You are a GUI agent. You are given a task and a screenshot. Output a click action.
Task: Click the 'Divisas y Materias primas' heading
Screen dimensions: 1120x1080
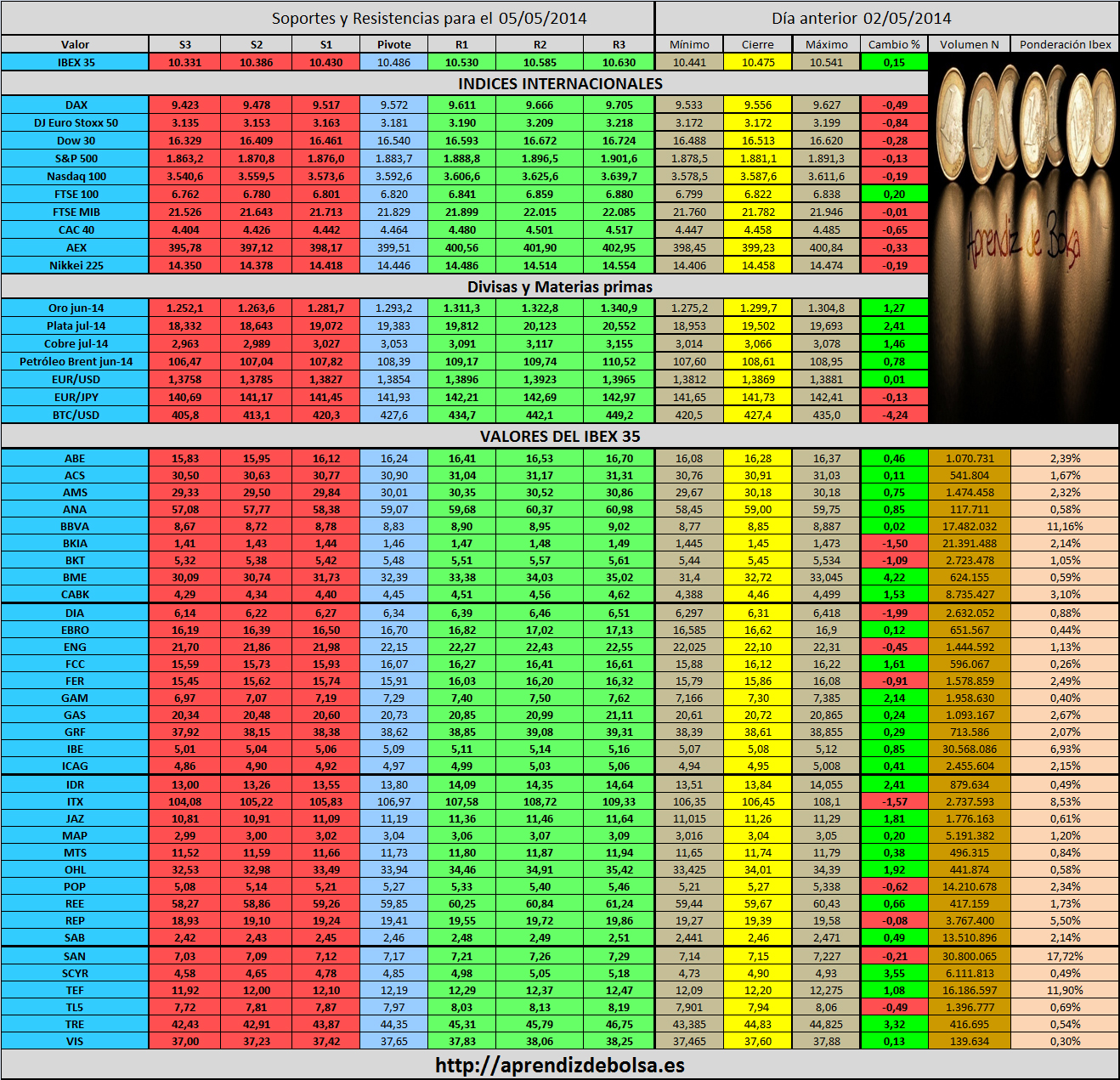[x=560, y=286]
